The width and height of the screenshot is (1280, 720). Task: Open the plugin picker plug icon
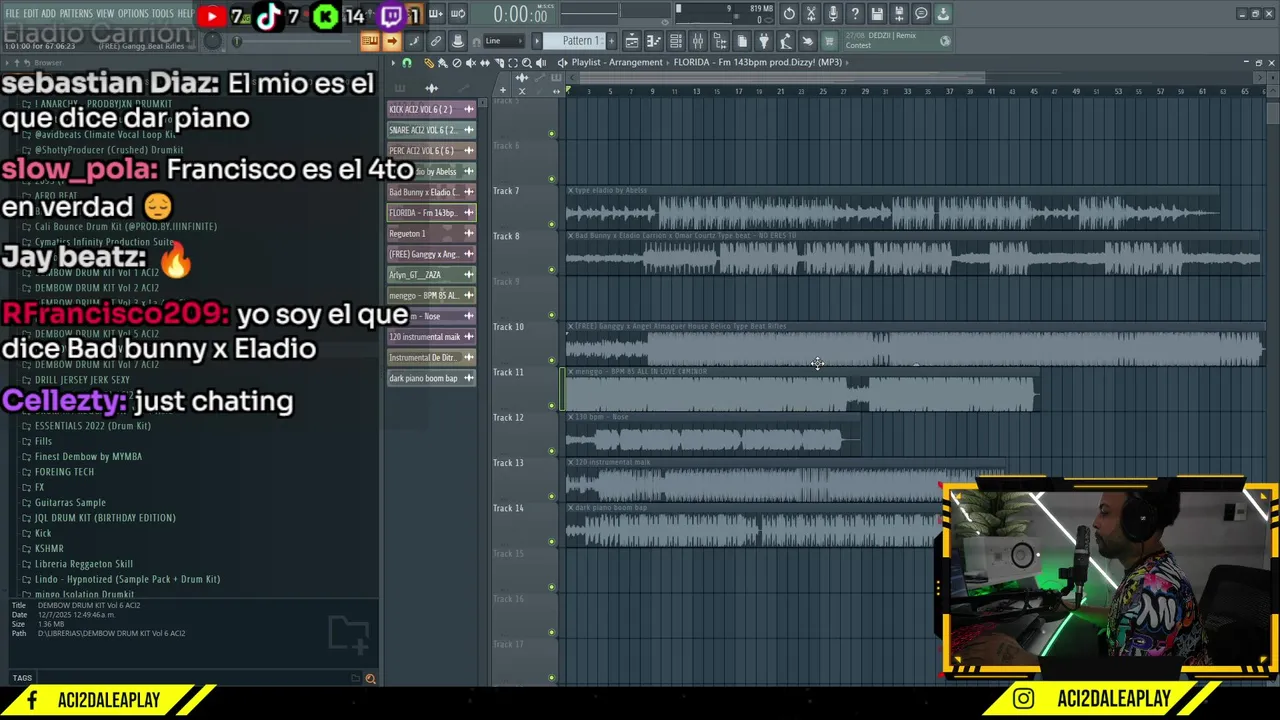click(x=764, y=41)
